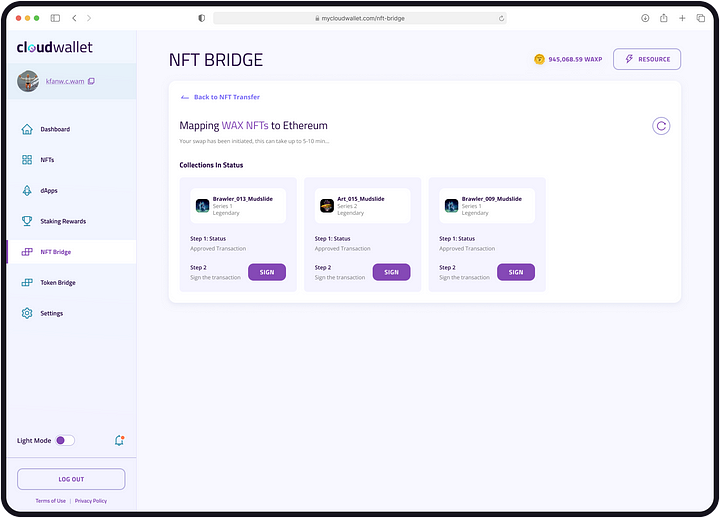Screen dimensions: 720x518
Task: Go forward in browser history
Action: [x=89, y=18]
